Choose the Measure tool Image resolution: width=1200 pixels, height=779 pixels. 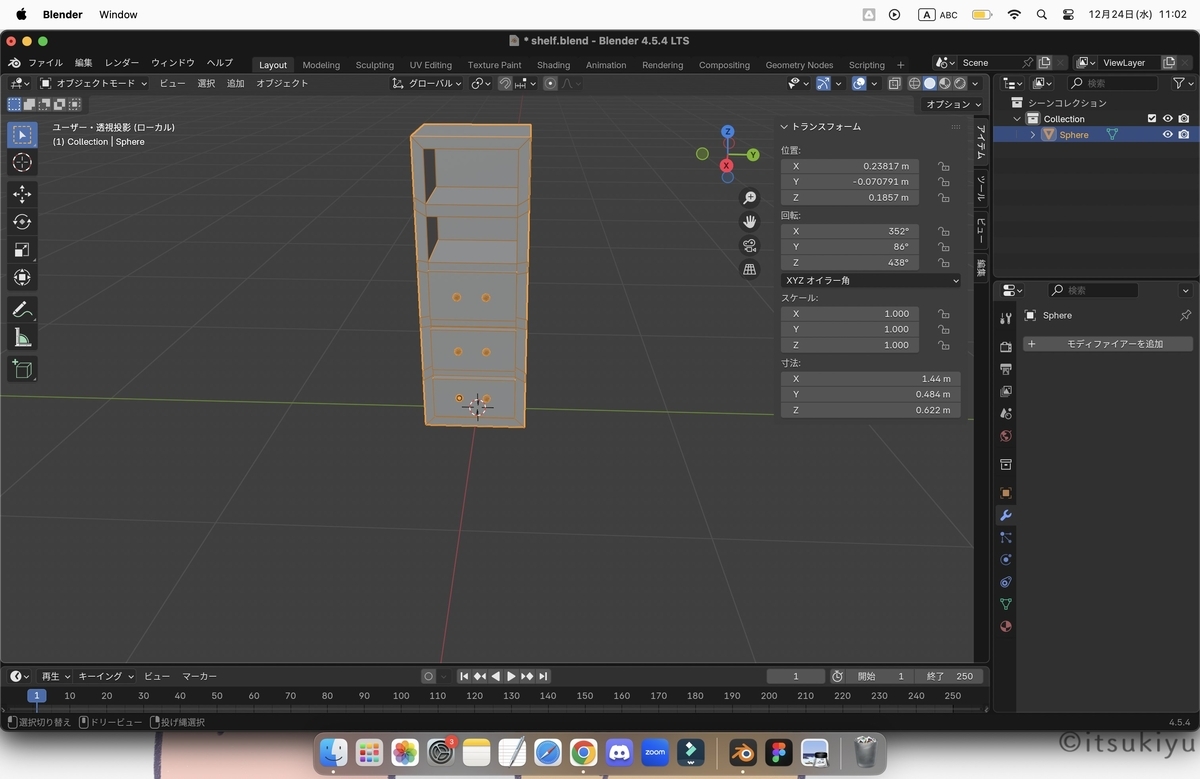pyautogui.click(x=22, y=338)
